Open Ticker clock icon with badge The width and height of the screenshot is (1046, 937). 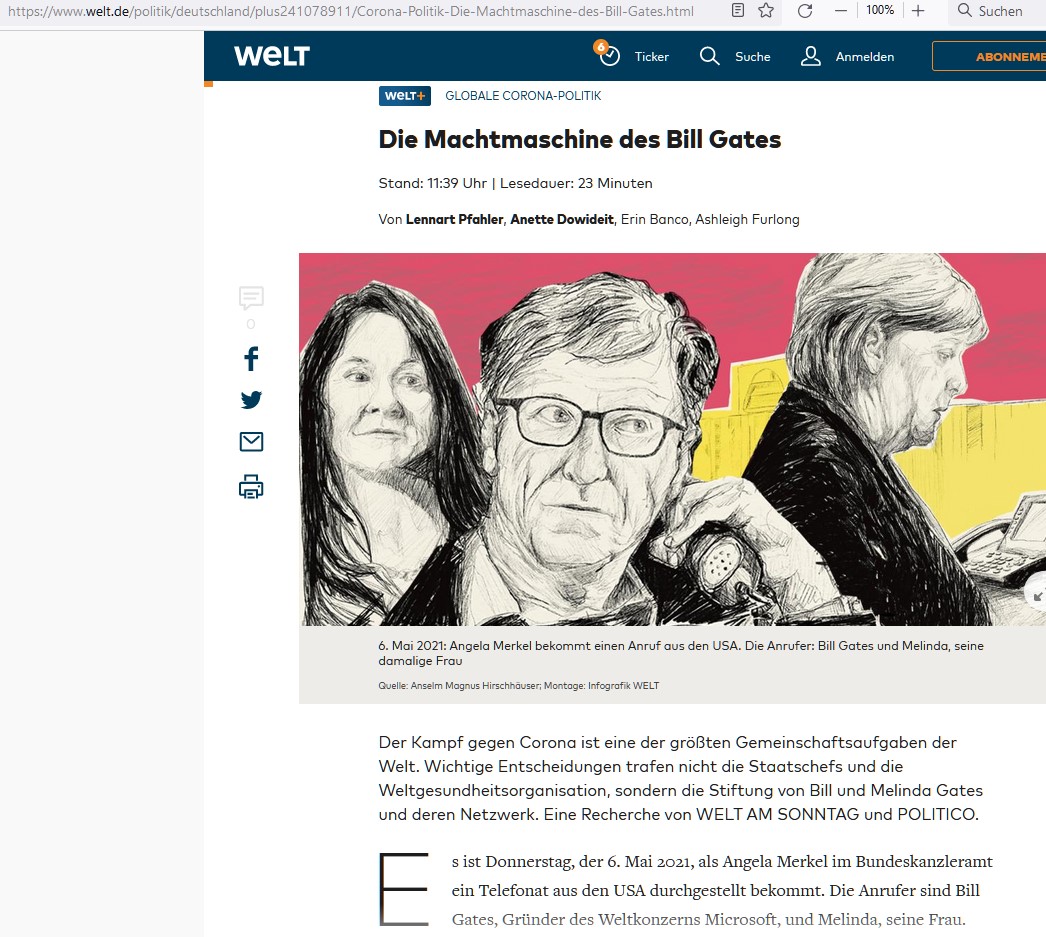point(608,54)
